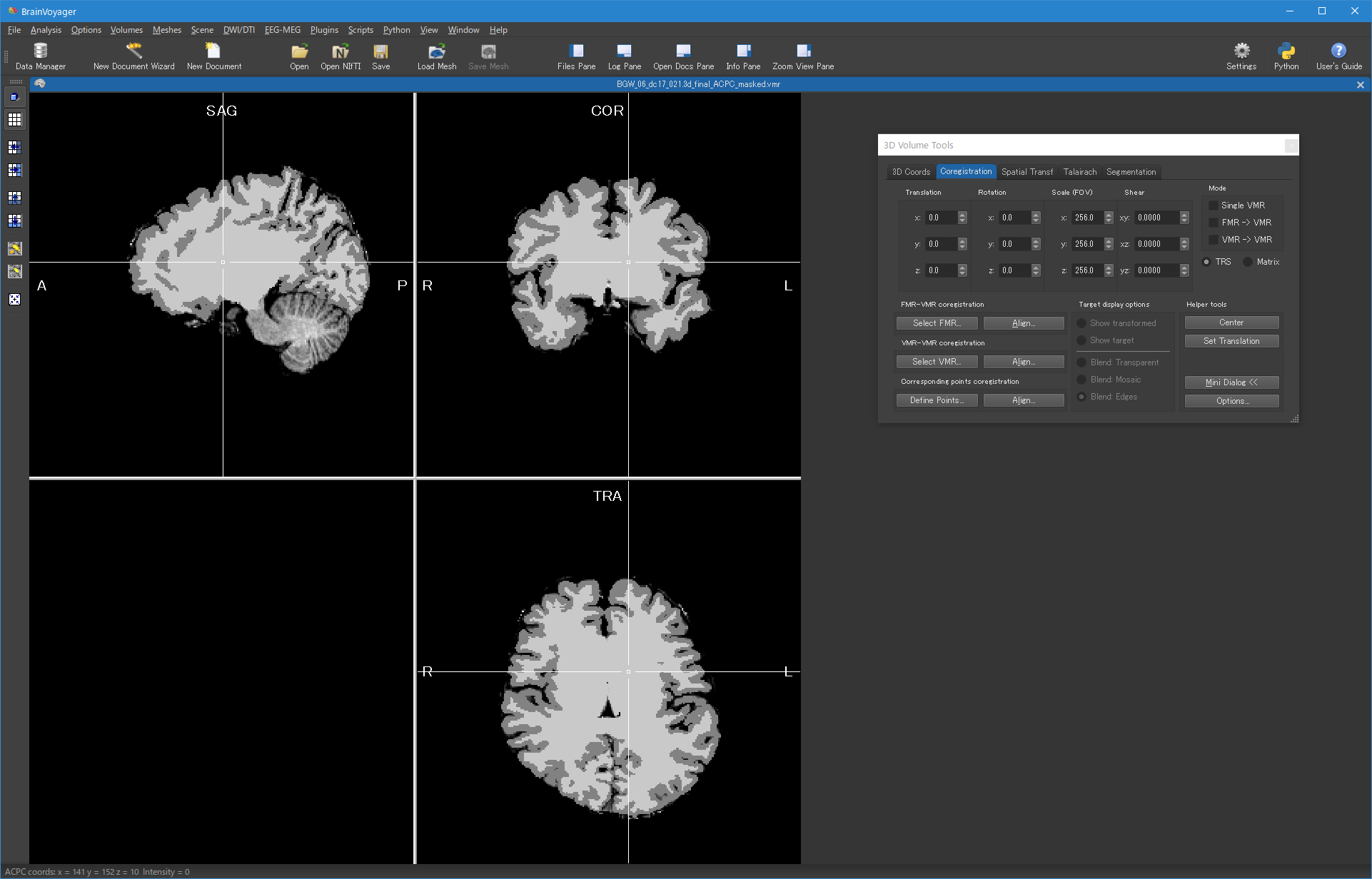Viewport: 1372px width, 879px height.
Task: Show the Log Pane
Action: pyautogui.click(x=624, y=56)
